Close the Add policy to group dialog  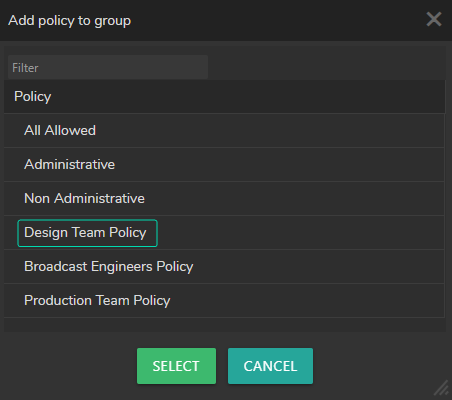click(434, 19)
